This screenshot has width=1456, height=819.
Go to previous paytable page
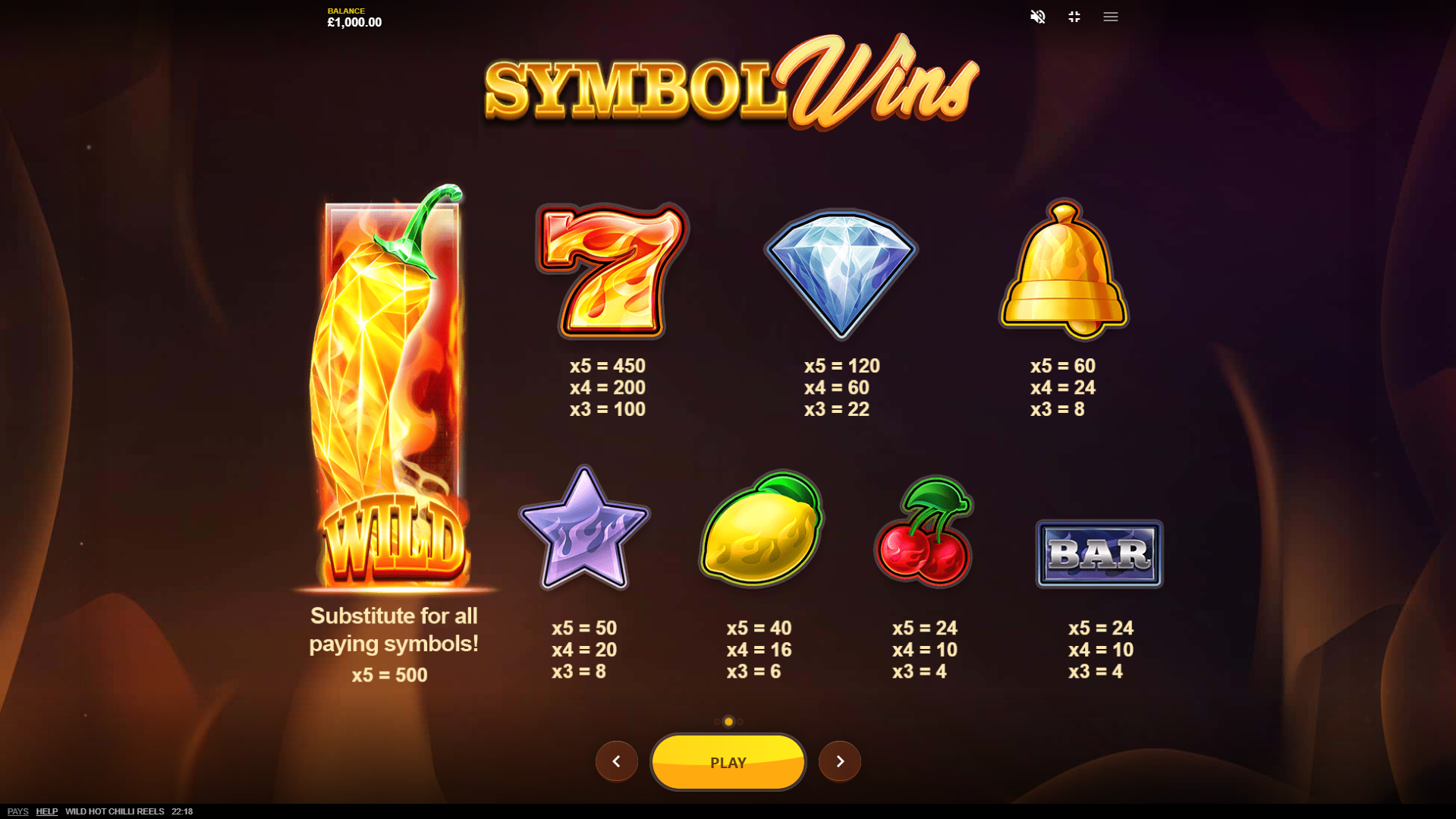[x=616, y=761]
